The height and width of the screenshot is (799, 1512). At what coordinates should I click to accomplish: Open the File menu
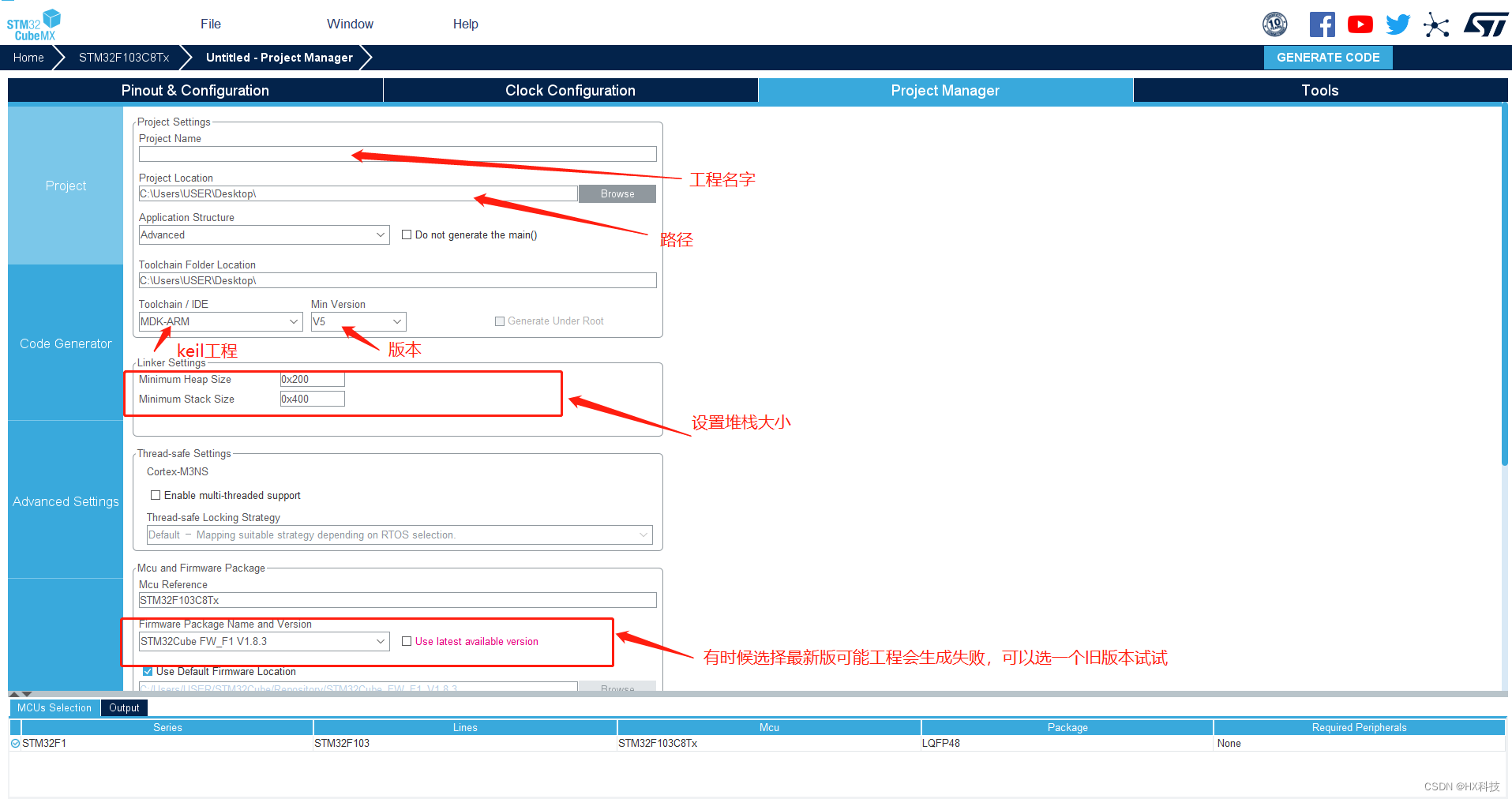(x=211, y=24)
